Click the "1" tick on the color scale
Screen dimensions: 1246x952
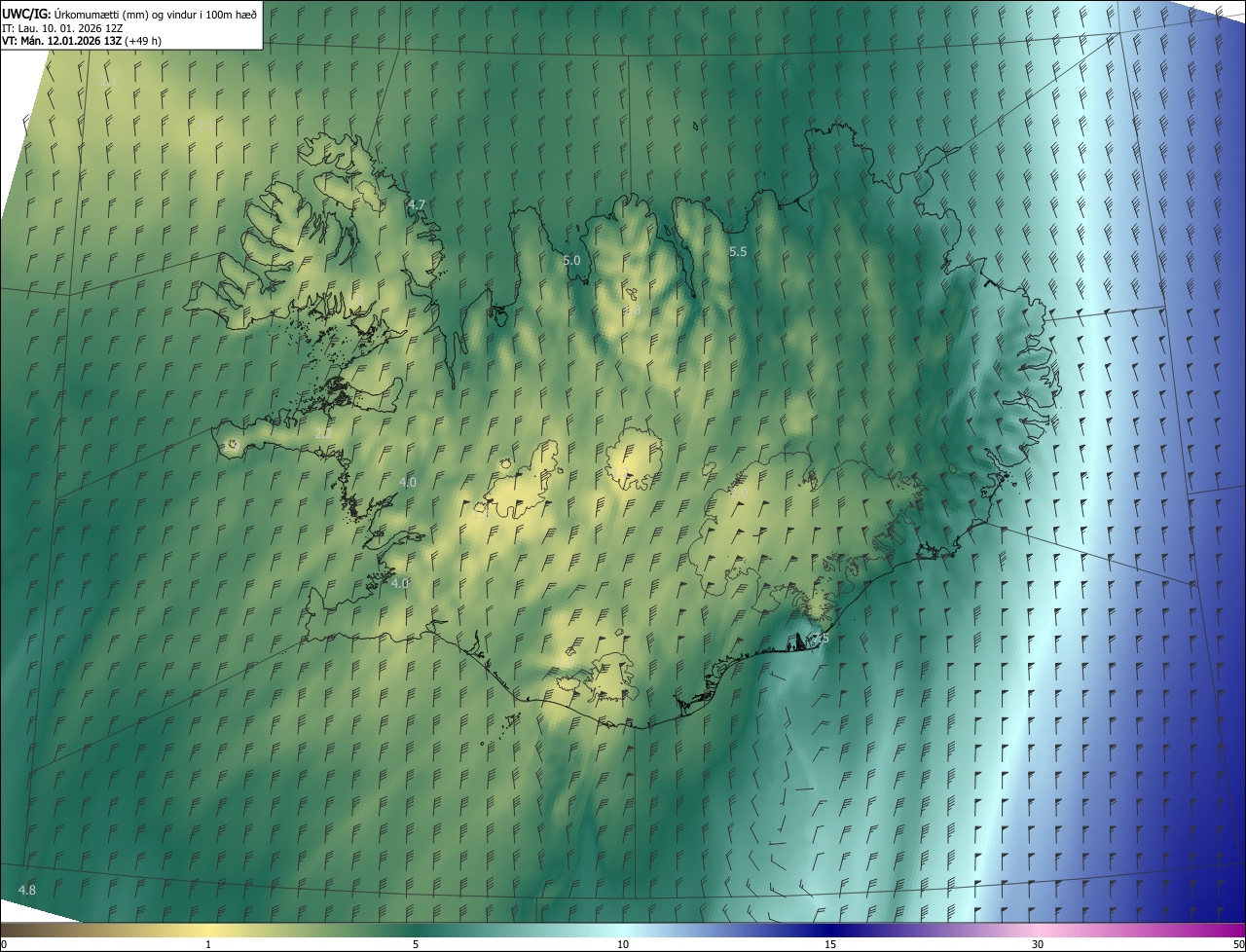[208, 944]
